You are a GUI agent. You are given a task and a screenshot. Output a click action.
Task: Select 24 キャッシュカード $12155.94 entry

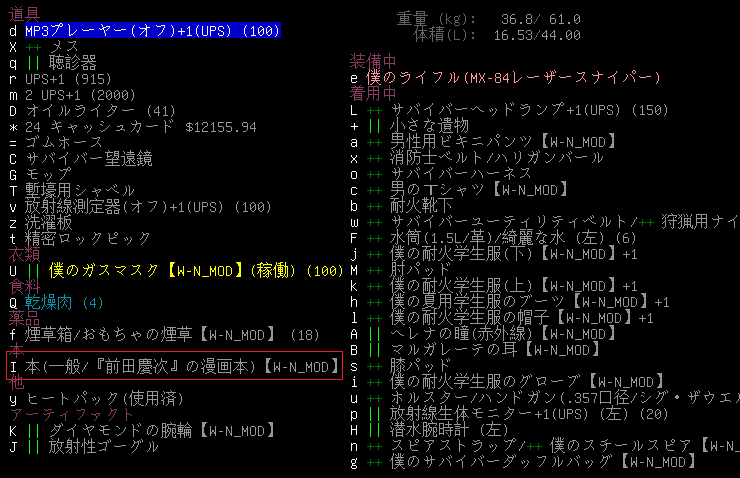[140, 127]
